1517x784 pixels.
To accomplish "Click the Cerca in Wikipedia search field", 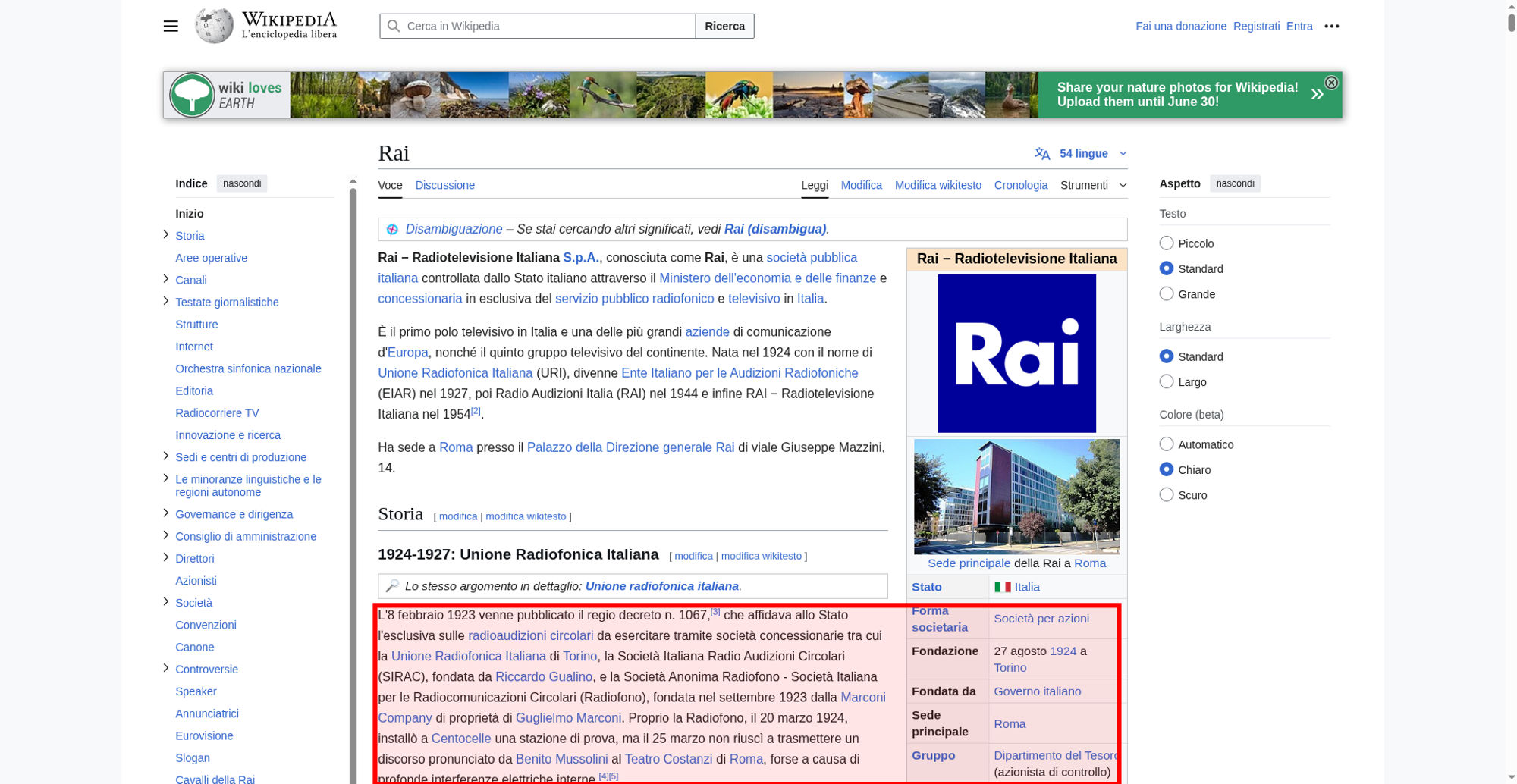I will point(537,26).
